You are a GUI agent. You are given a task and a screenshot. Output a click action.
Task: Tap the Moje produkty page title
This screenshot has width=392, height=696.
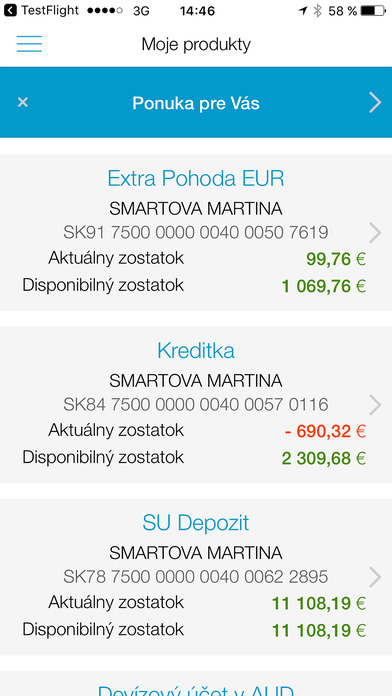pos(196,45)
